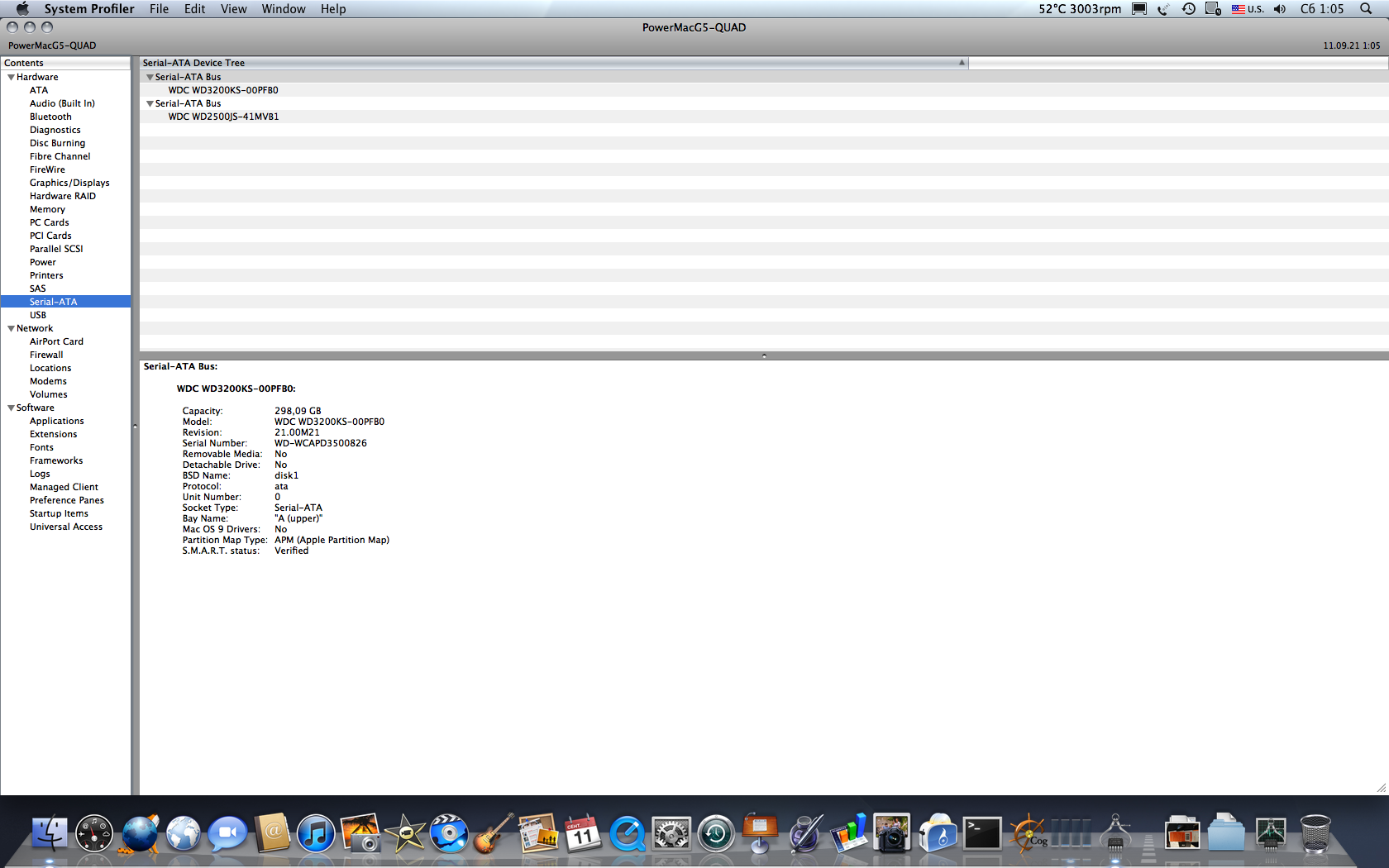This screenshot has width=1389, height=868.
Task: Select FireWire in the sidebar
Action: [x=47, y=169]
